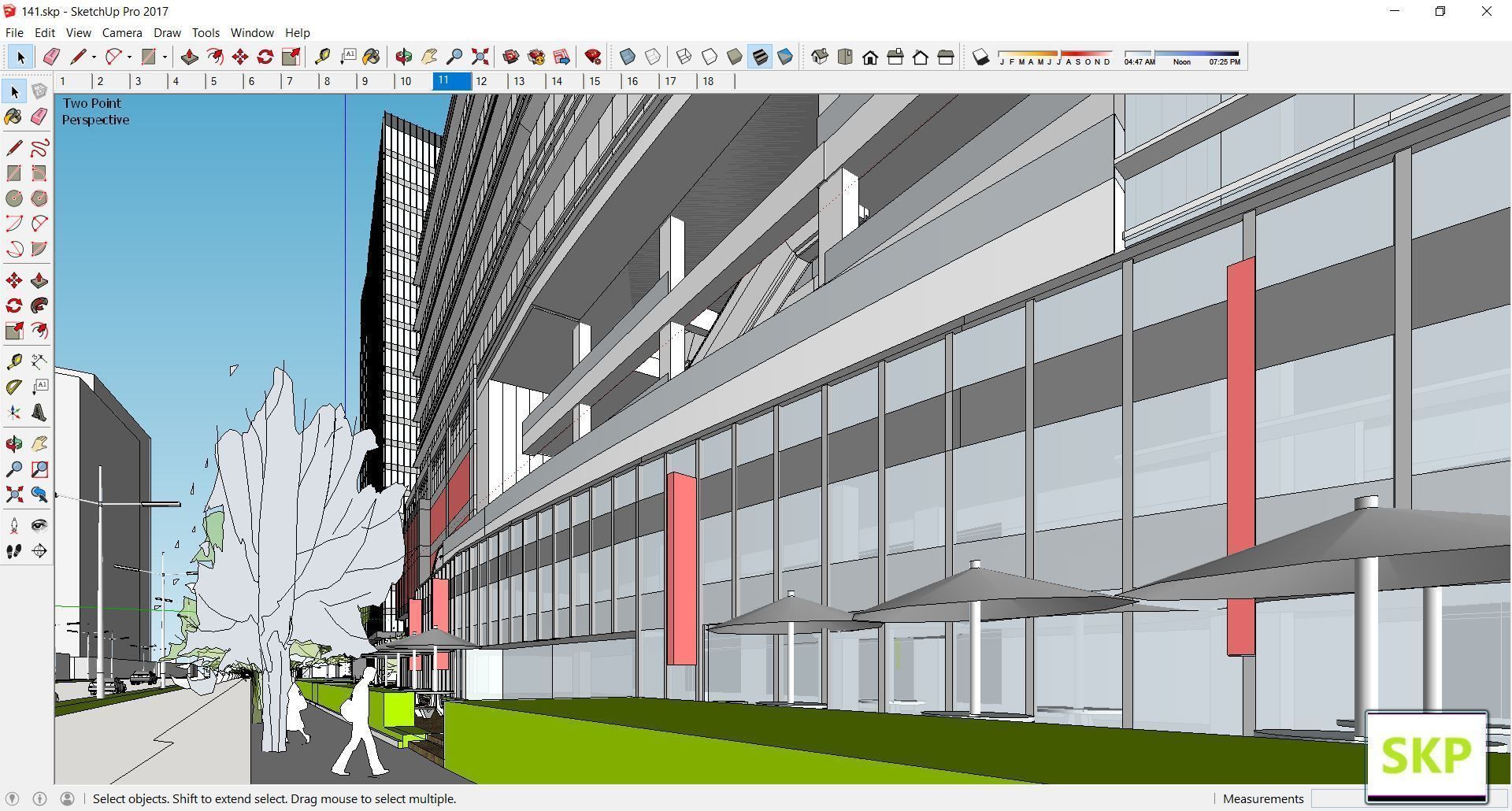Viewport: 1512px width, 811px height.
Task: Click the credits status bar icon
Action: (40, 798)
